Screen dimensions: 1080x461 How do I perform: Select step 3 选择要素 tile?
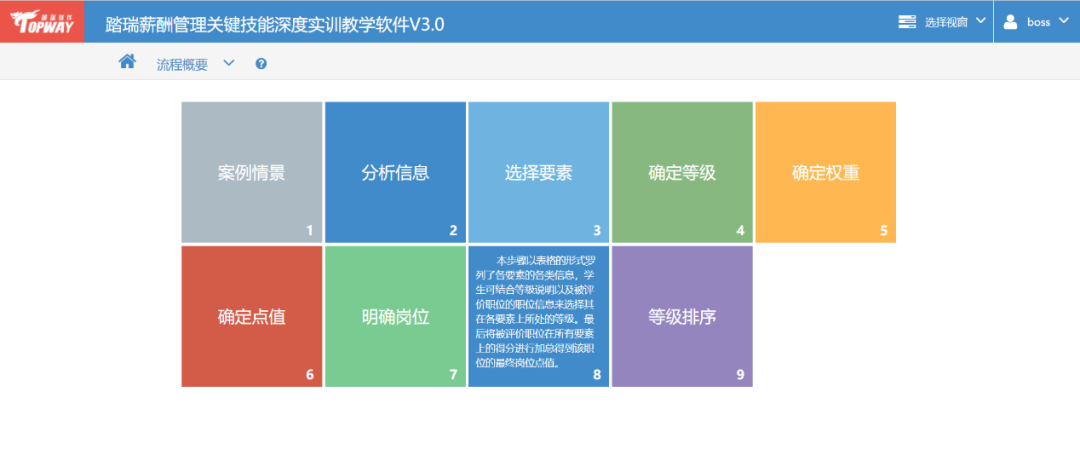tap(539, 172)
